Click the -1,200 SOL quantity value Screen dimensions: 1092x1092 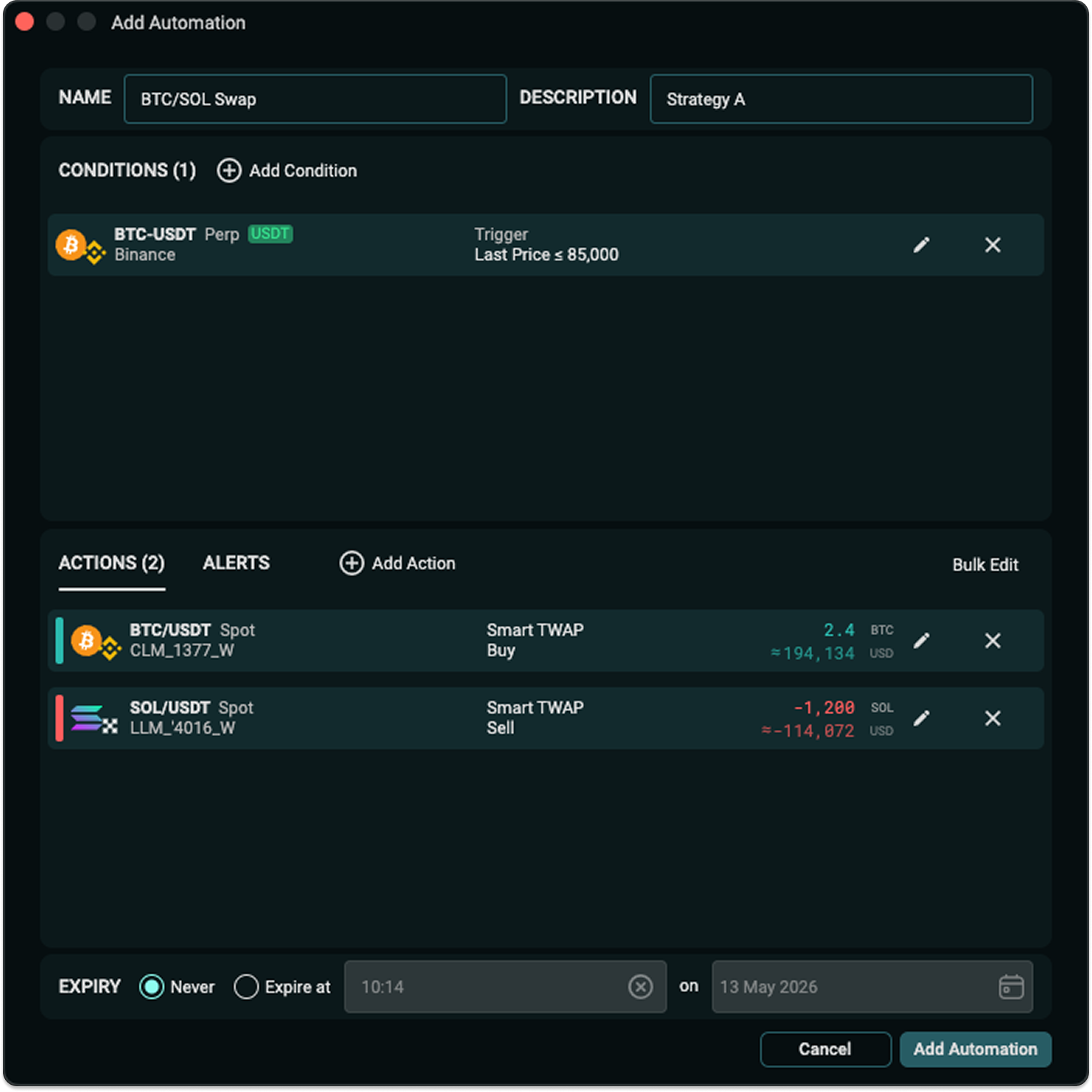tap(824, 707)
